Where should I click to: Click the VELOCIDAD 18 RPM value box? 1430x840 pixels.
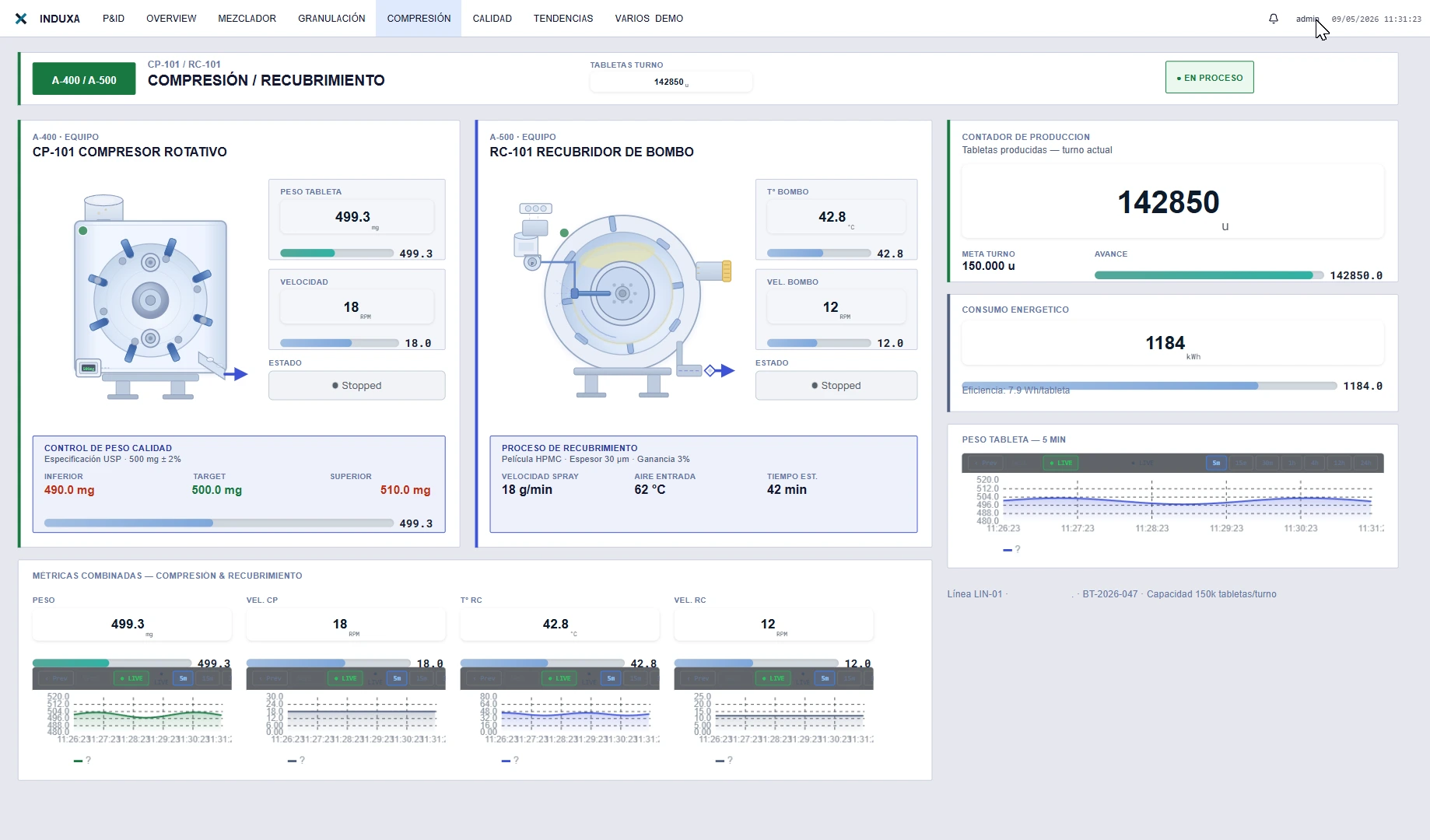(x=357, y=307)
